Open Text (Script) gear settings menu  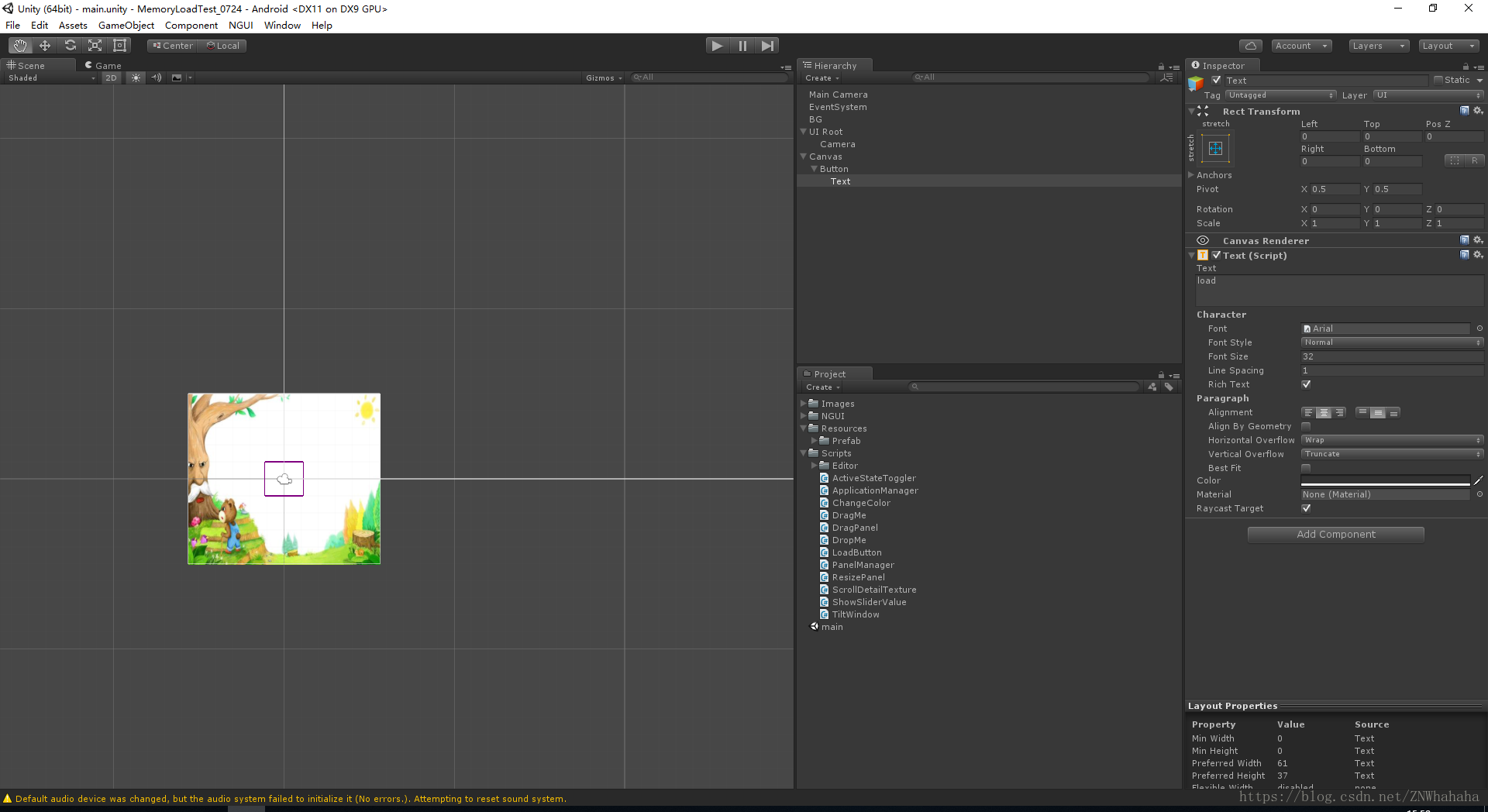click(1478, 255)
